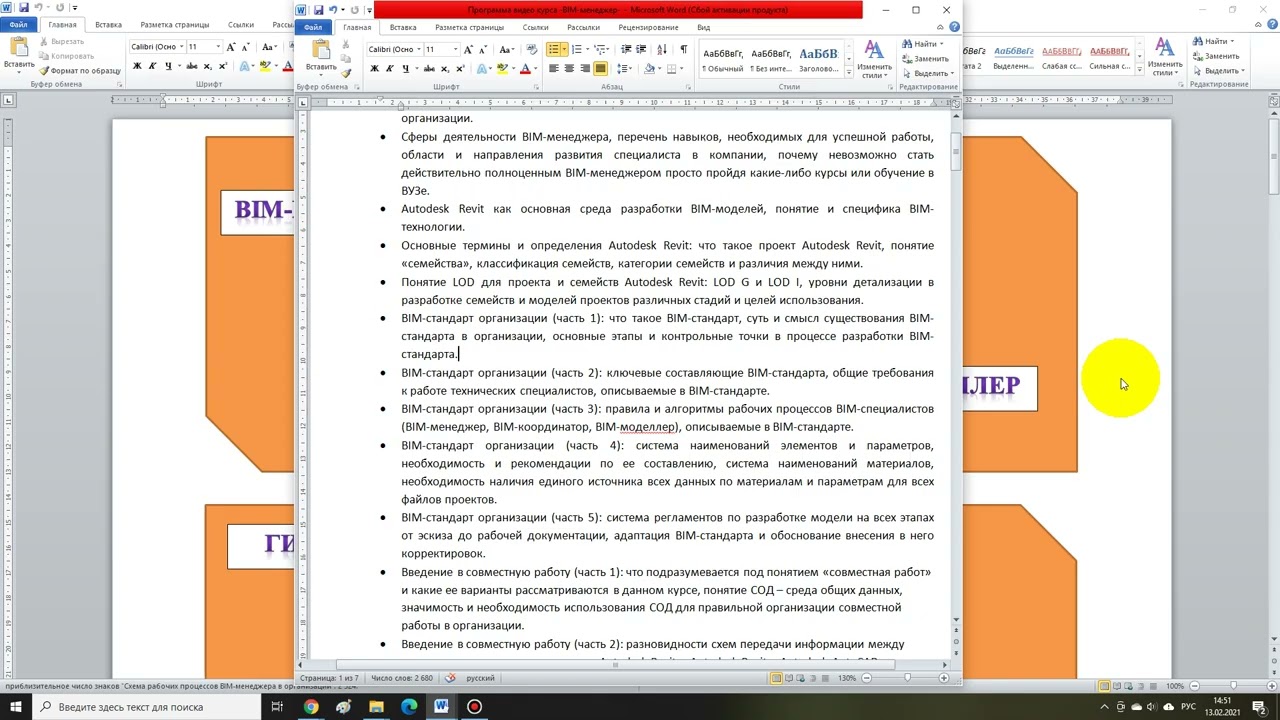Show paragraph marks in the front window
Image resolution: width=1280 pixels, height=720 pixels.
tap(683, 49)
